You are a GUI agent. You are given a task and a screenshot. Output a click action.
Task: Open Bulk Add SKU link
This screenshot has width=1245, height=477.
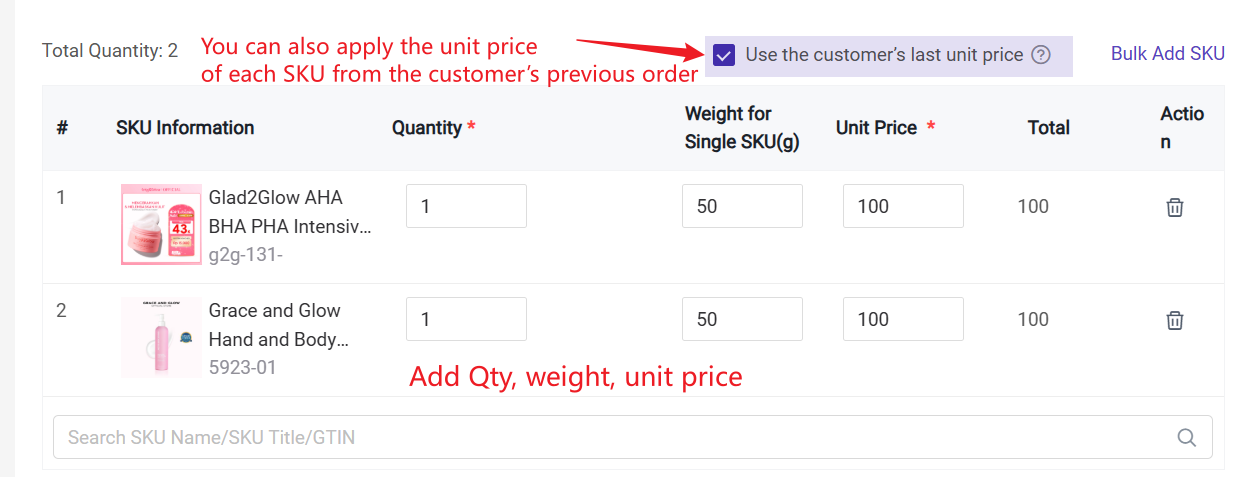coord(1167,54)
